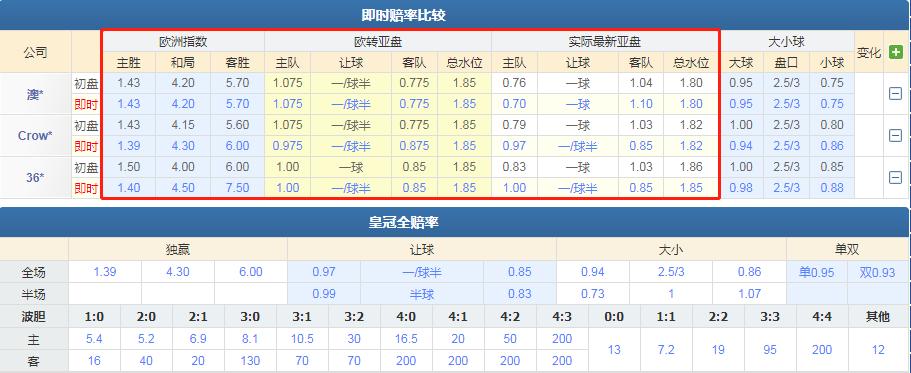Image resolution: width=911 pixels, height=373 pixels.
Task: Click 0.83 handicap odds in 半场 row
Action: (519, 294)
